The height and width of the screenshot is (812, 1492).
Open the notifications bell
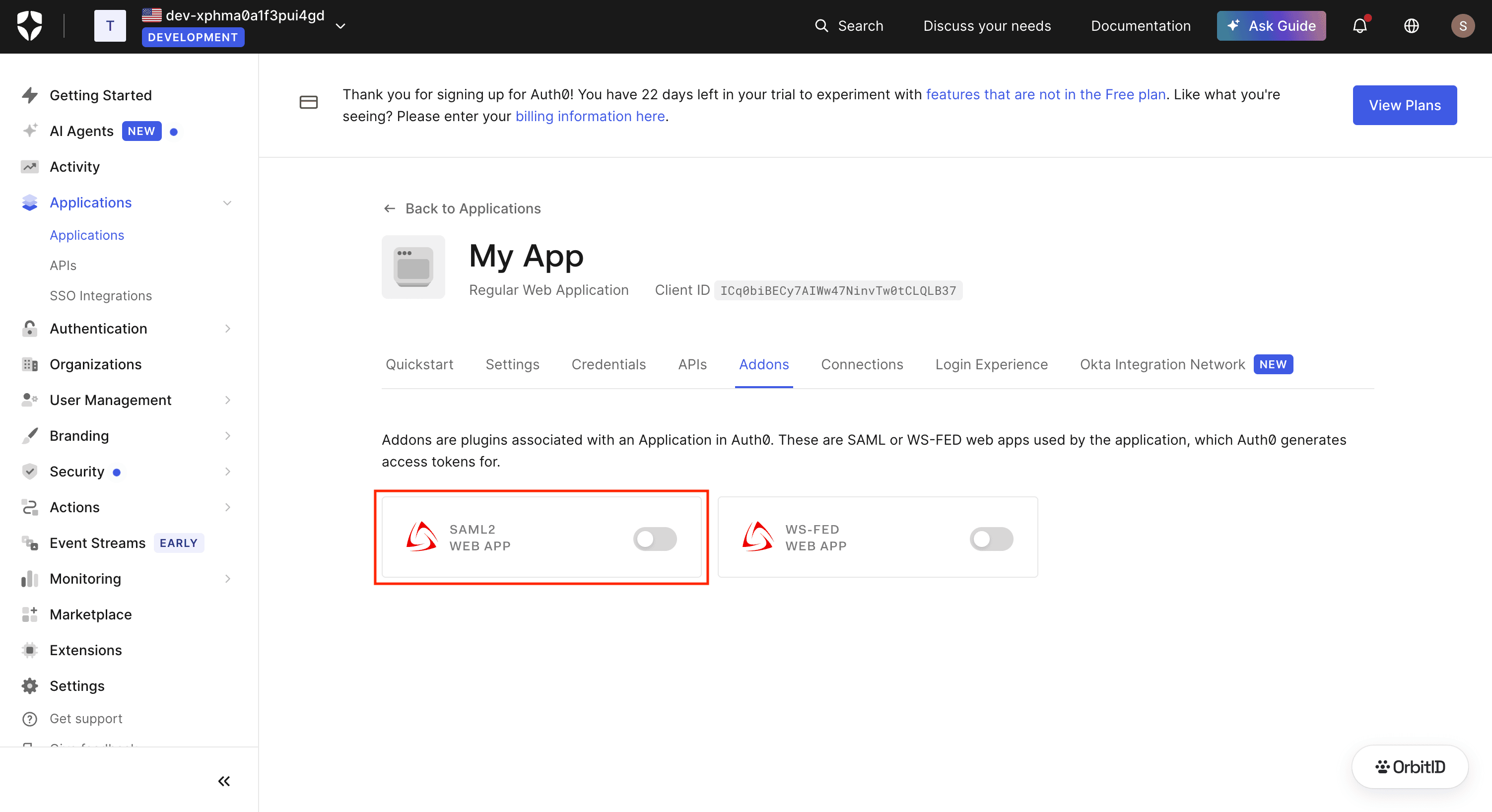point(1360,25)
